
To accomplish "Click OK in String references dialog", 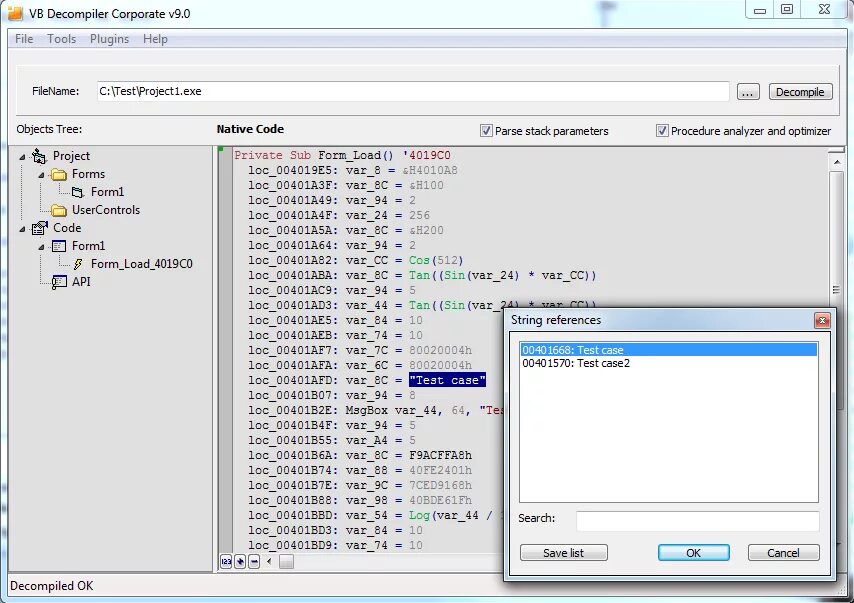I will 693,553.
